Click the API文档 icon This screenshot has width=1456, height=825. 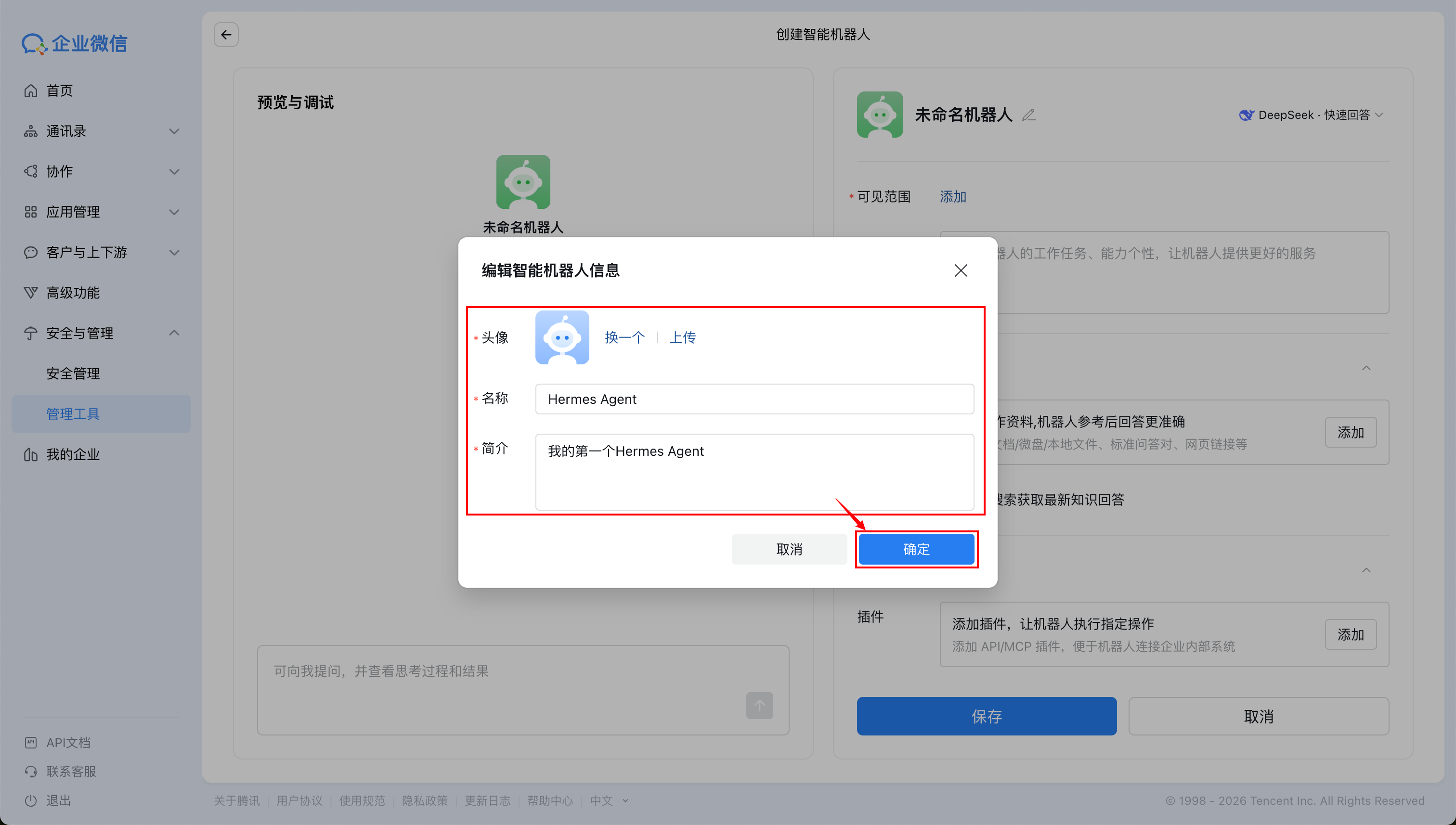coord(31,742)
